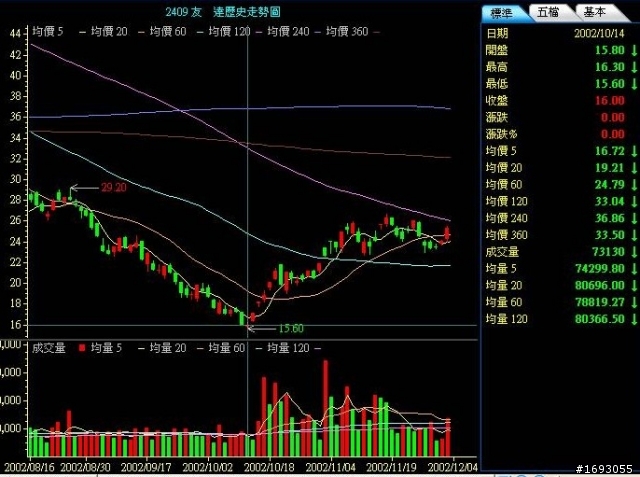This screenshot has width=640, height=477.
Task: Click the 2002/08/16 date axis label
Action: 29,467
